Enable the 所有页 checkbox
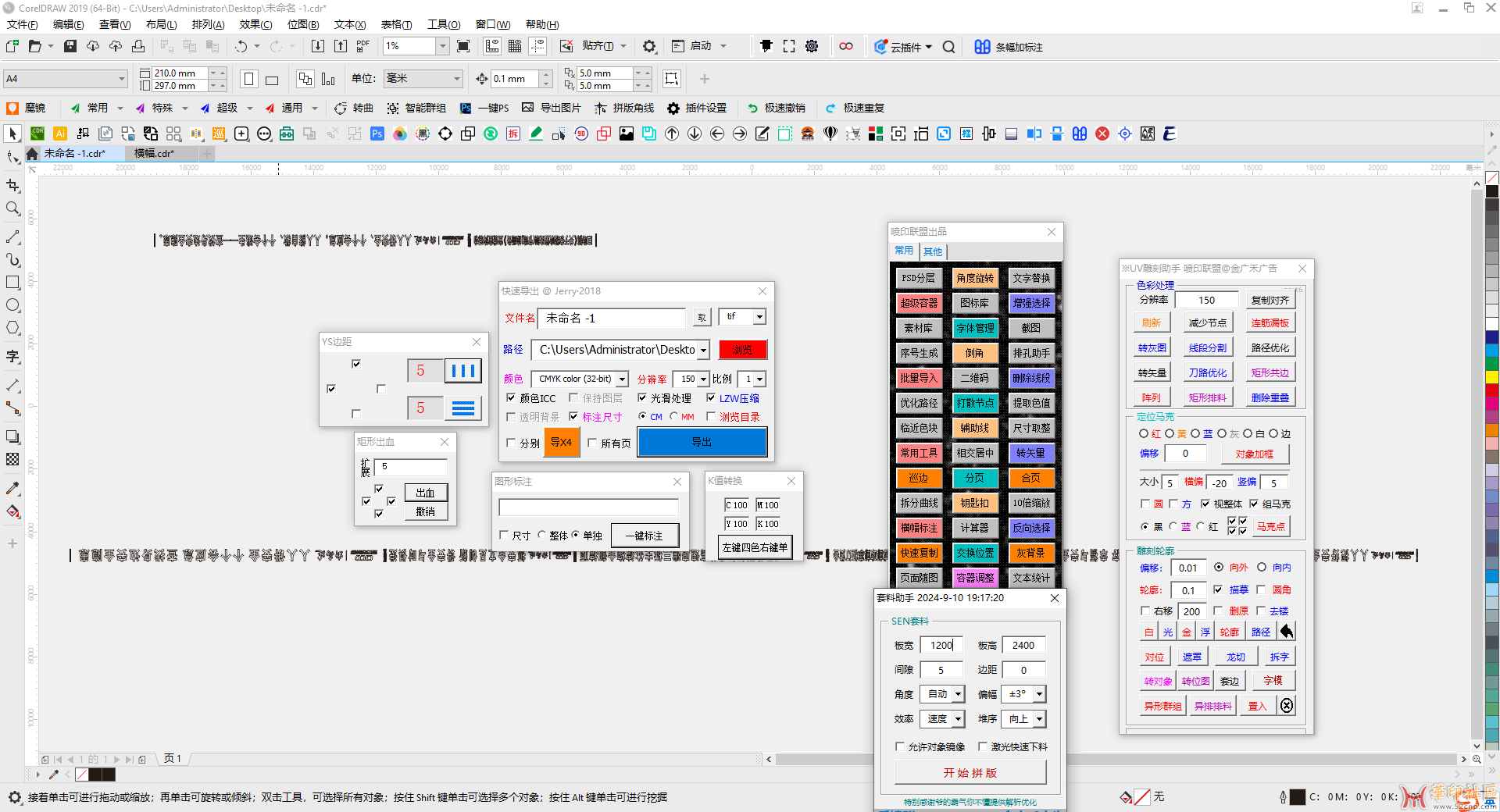This screenshot has width=1500, height=812. pos(592,443)
